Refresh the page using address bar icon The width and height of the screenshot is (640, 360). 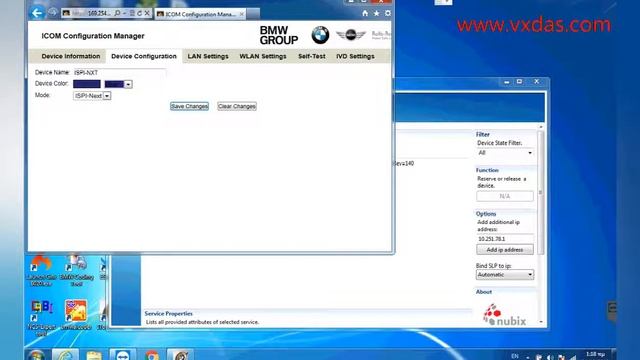point(139,13)
